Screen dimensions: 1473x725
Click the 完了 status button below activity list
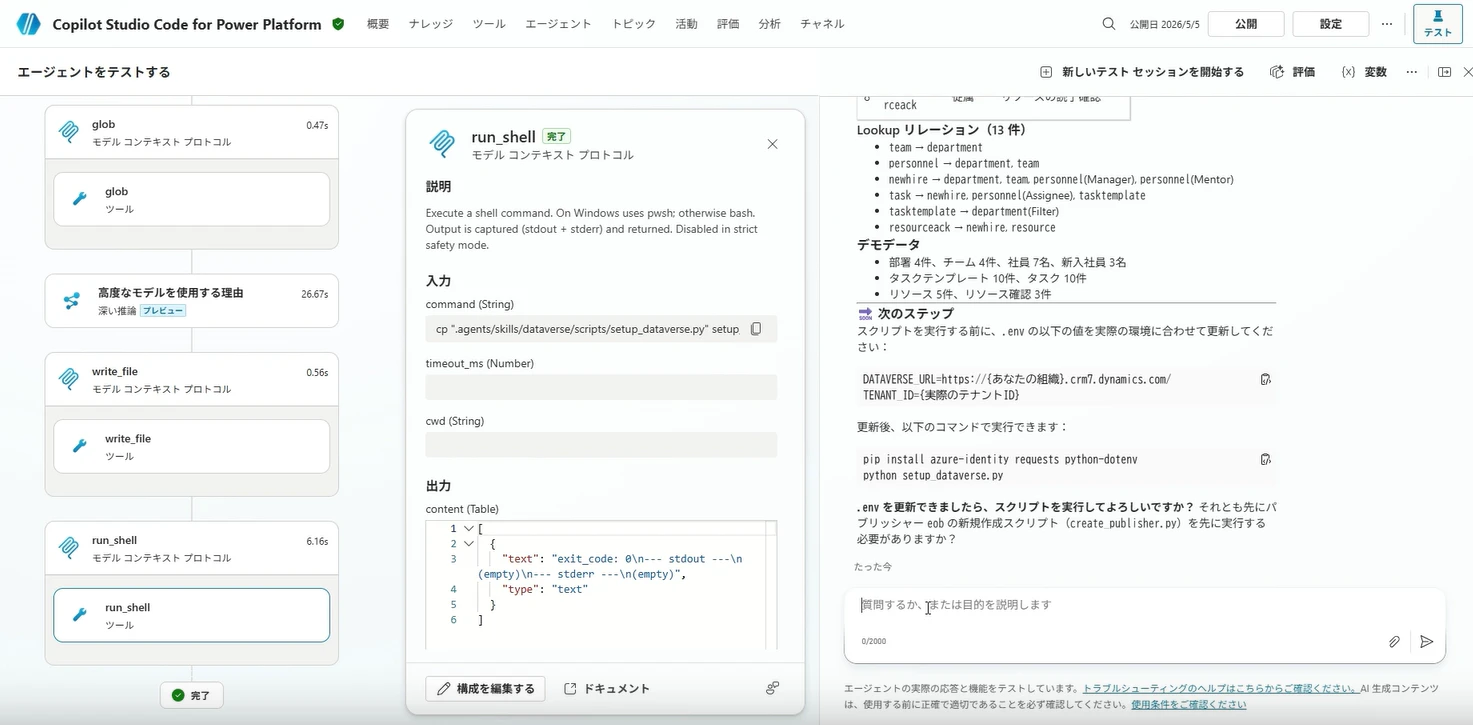tap(192, 695)
